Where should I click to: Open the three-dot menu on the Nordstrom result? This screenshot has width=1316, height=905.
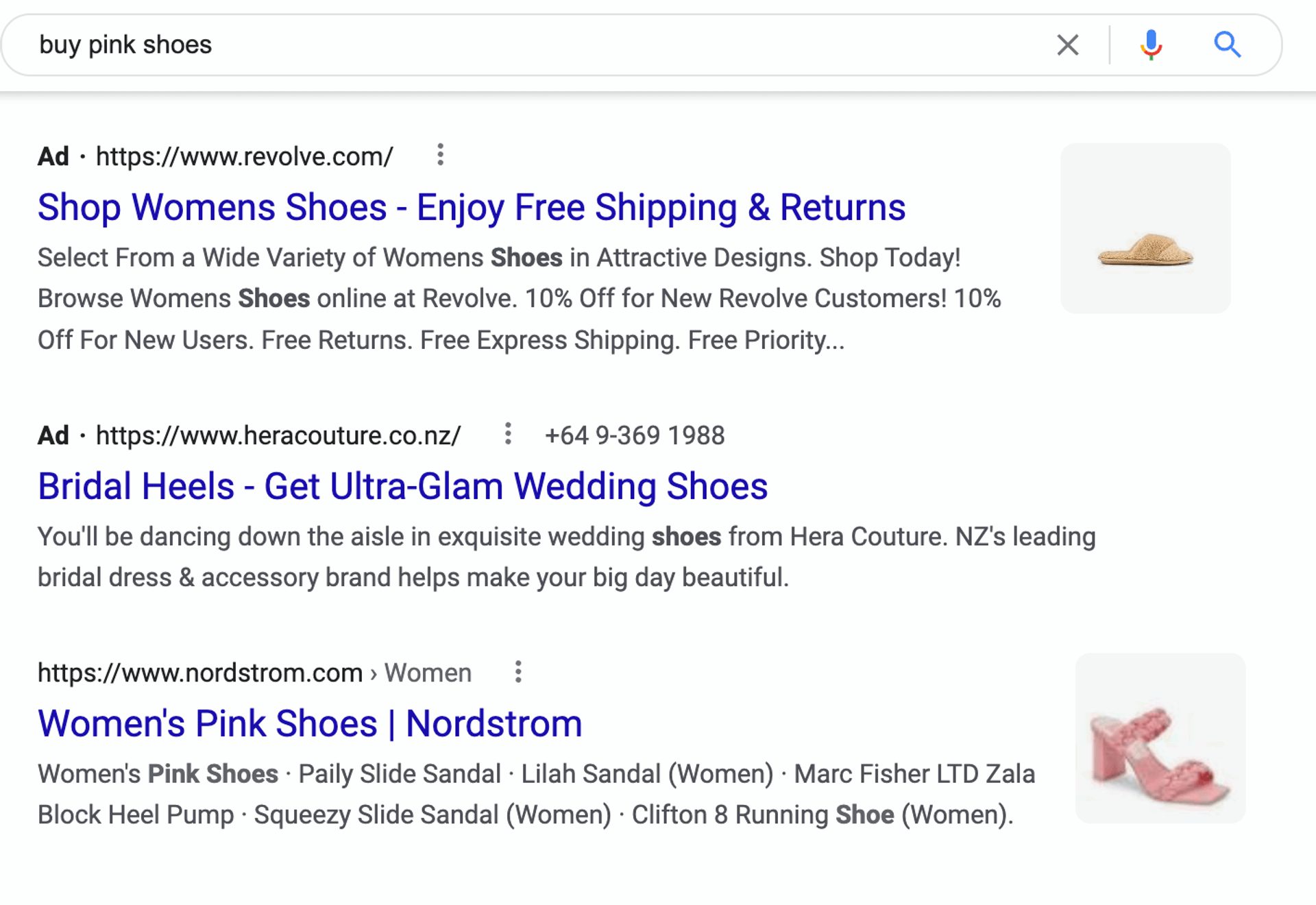517,673
